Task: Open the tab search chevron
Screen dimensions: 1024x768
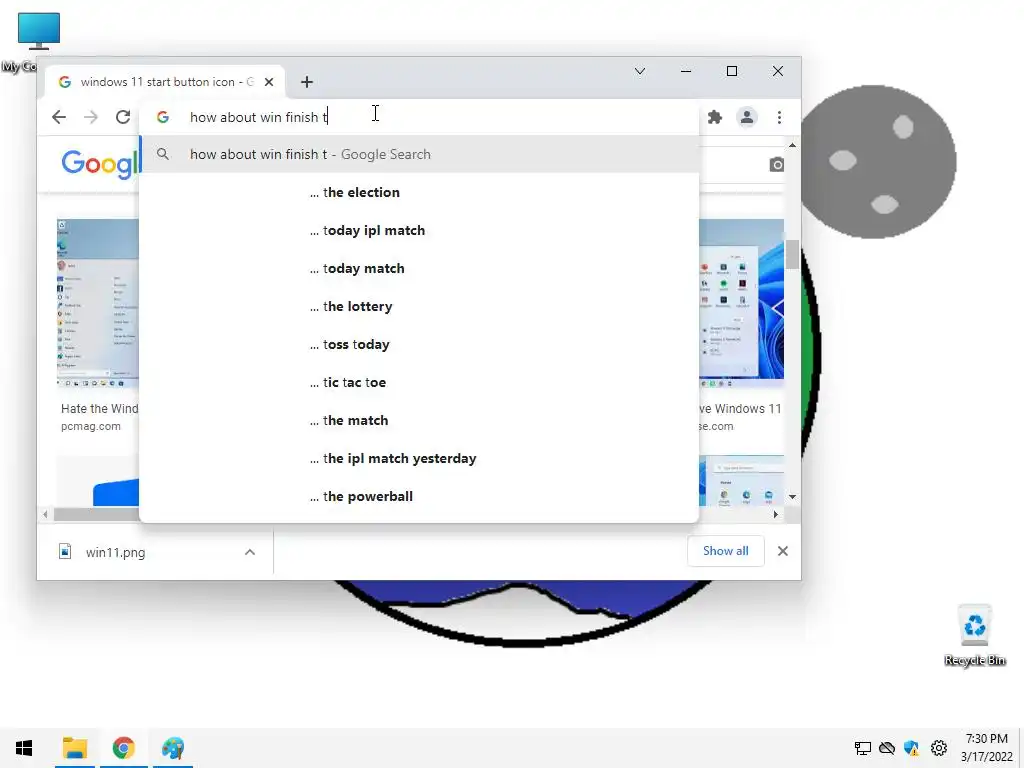Action: tap(640, 71)
